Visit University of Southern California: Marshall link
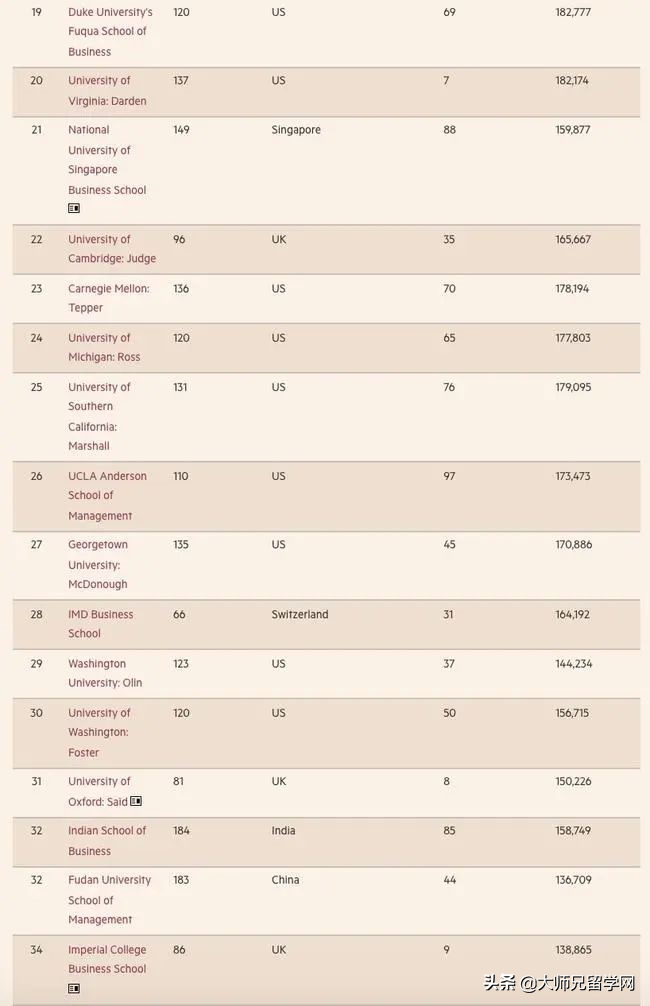This screenshot has width=650, height=1006. coord(99,416)
